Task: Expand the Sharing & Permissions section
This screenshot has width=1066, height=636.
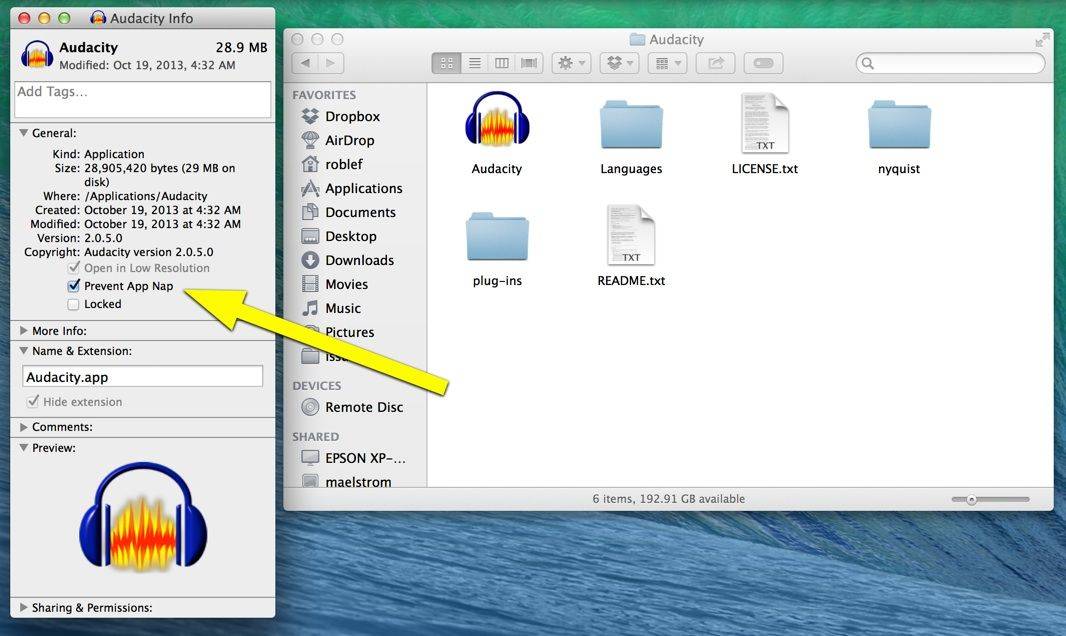Action: click(x=24, y=608)
